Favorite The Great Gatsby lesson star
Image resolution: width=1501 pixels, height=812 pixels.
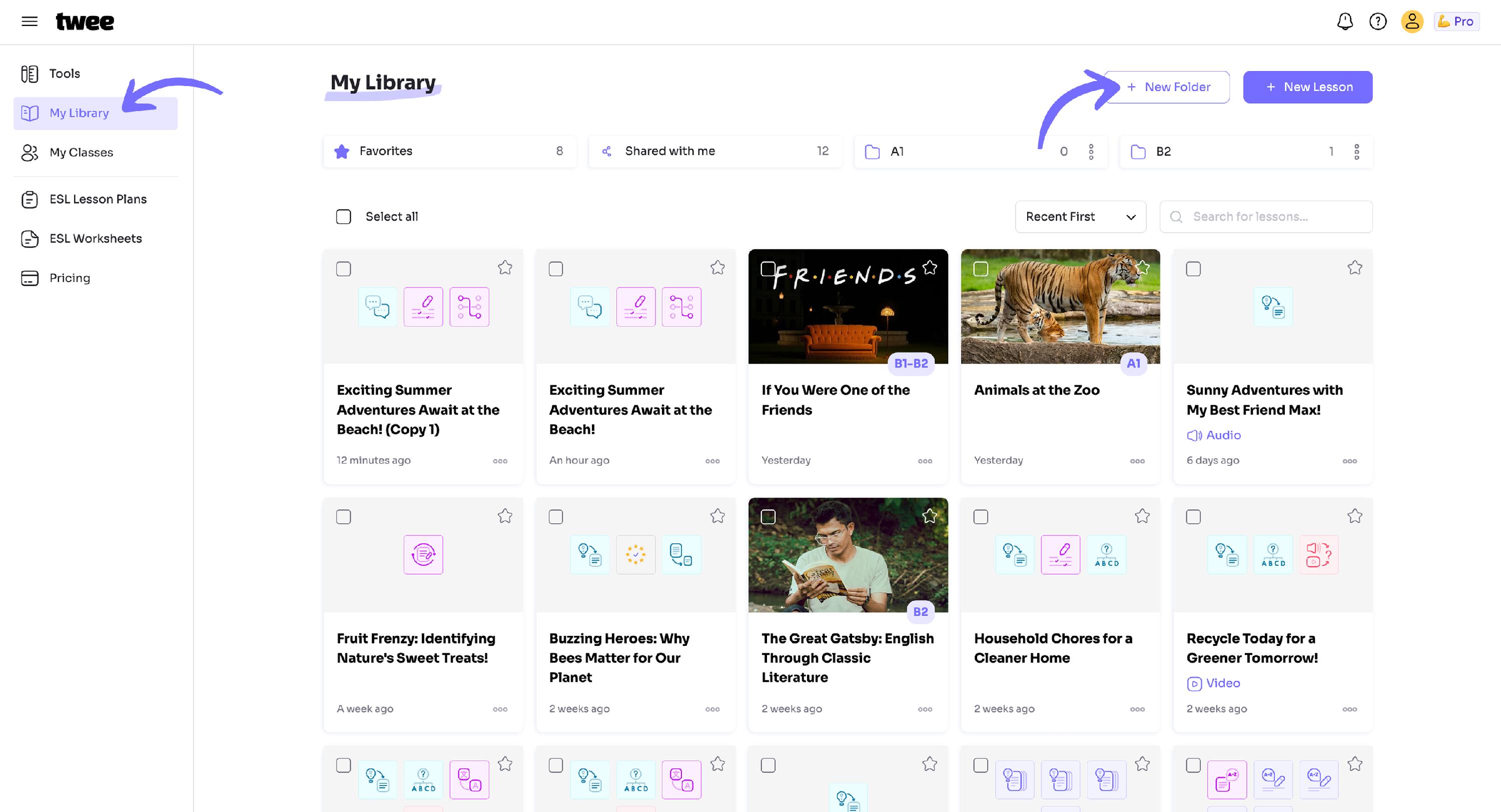(x=930, y=516)
